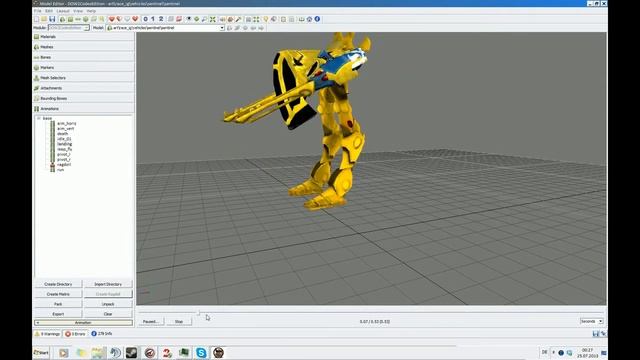Image resolution: width=640 pixels, height=360 pixels.
Task: Collapse the base tree node
Action: (39, 118)
